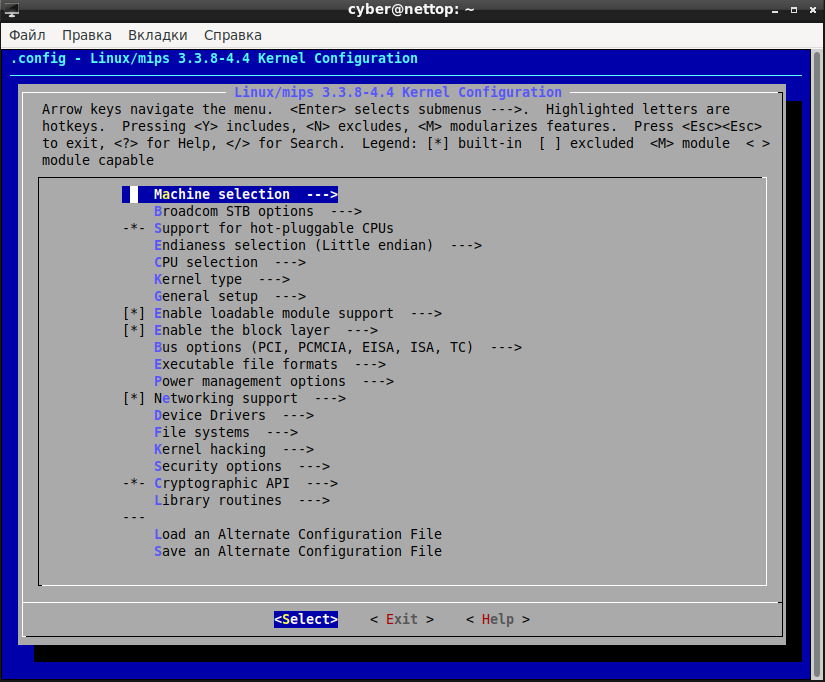Screen dimensions: 825x682
Task: Open CPU selection submenu
Action: pyautogui.click(x=230, y=262)
